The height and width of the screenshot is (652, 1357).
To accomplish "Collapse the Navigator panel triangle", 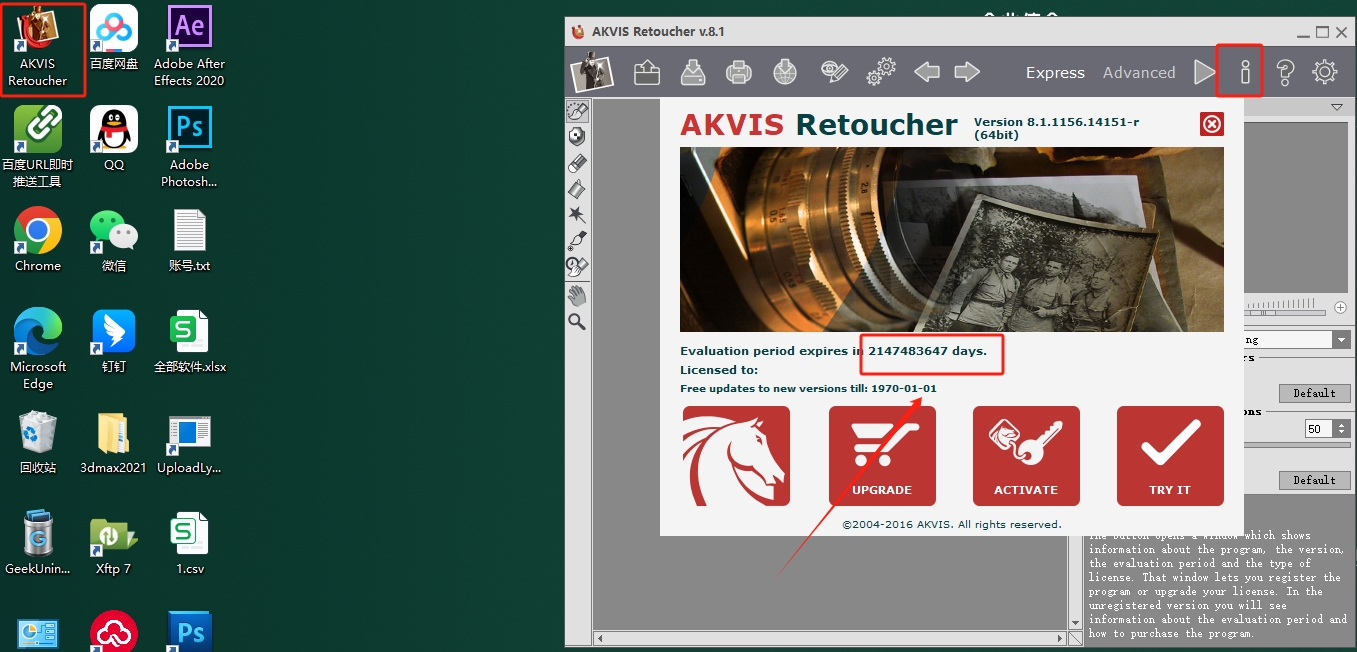I will [1337, 107].
